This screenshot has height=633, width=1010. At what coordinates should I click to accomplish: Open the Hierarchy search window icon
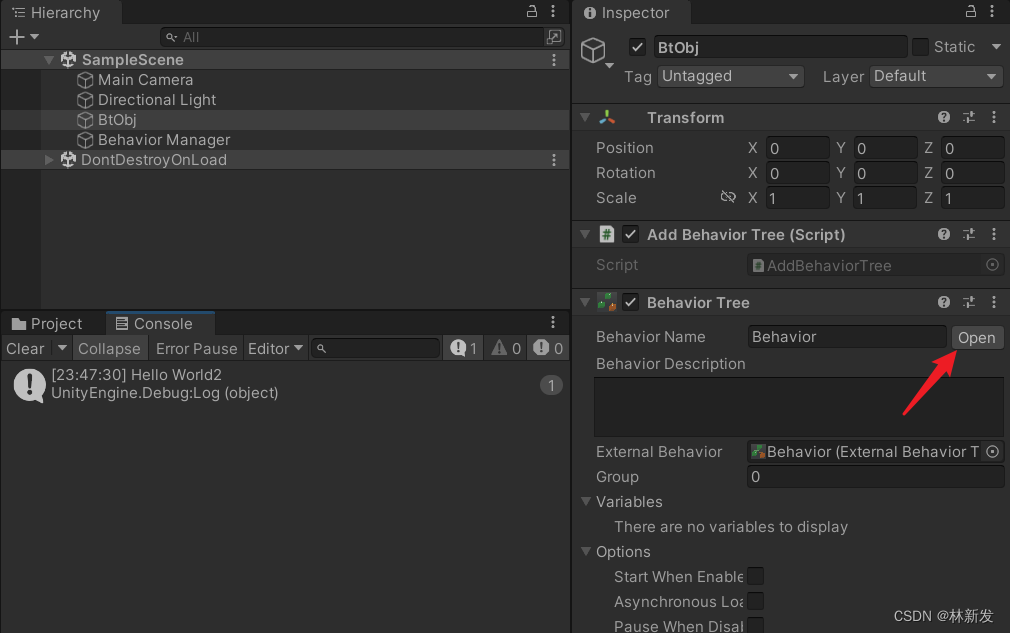(x=554, y=37)
